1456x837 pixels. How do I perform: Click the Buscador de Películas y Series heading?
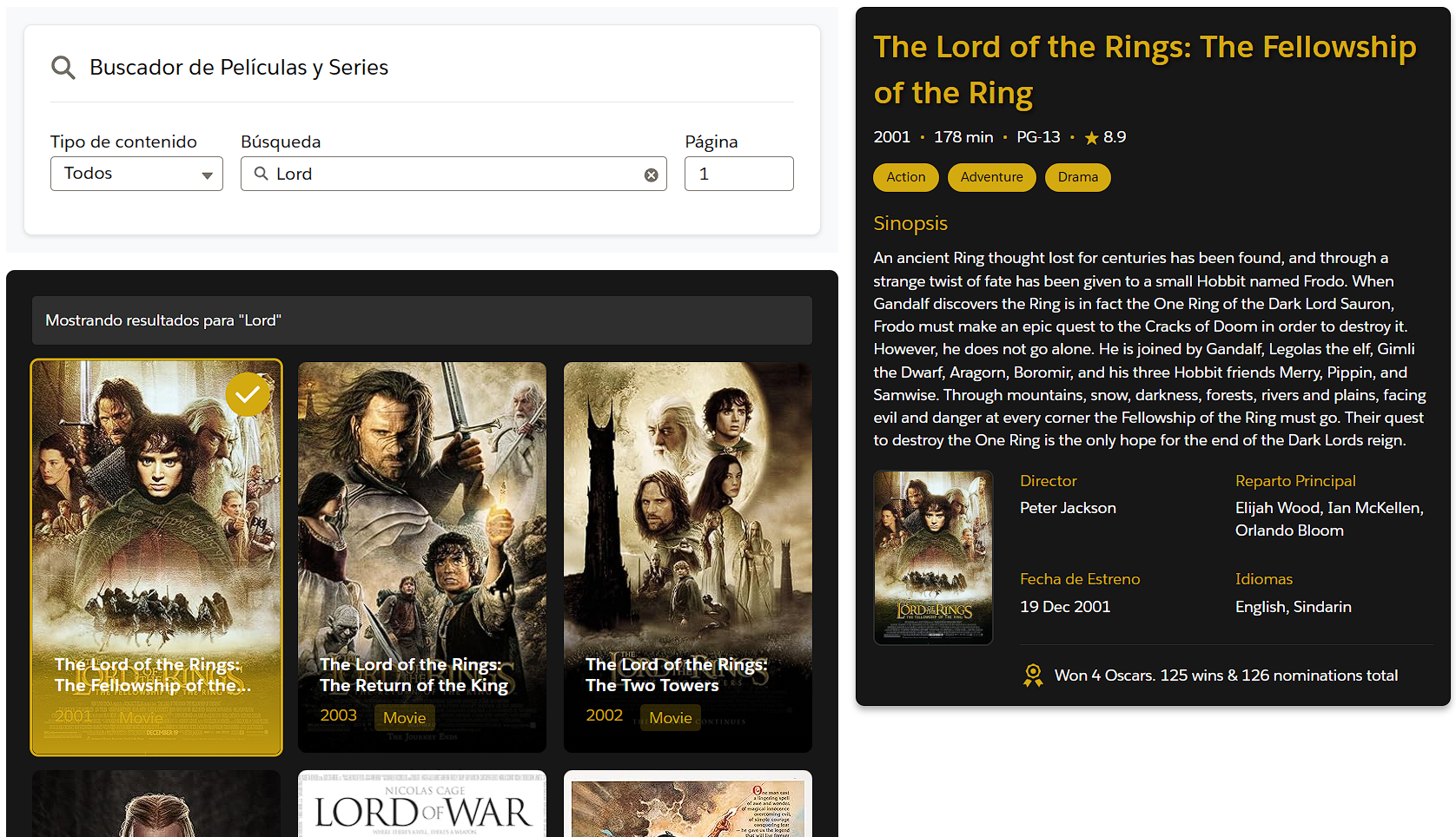point(239,68)
